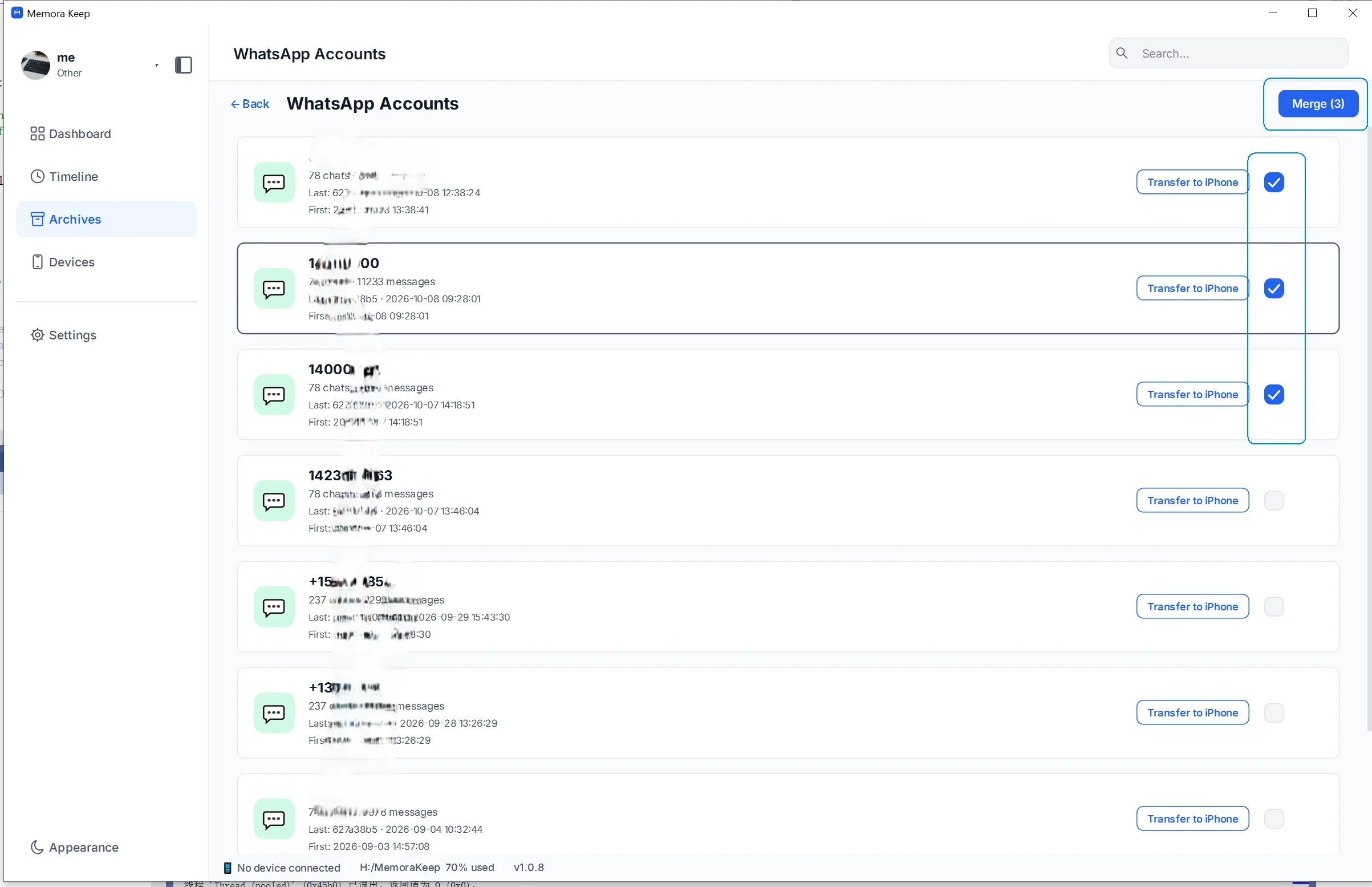This screenshot has width=1372, height=887.
Task: Click the accounts list vertical scrollbar
Action: (x=1369, y=429)
